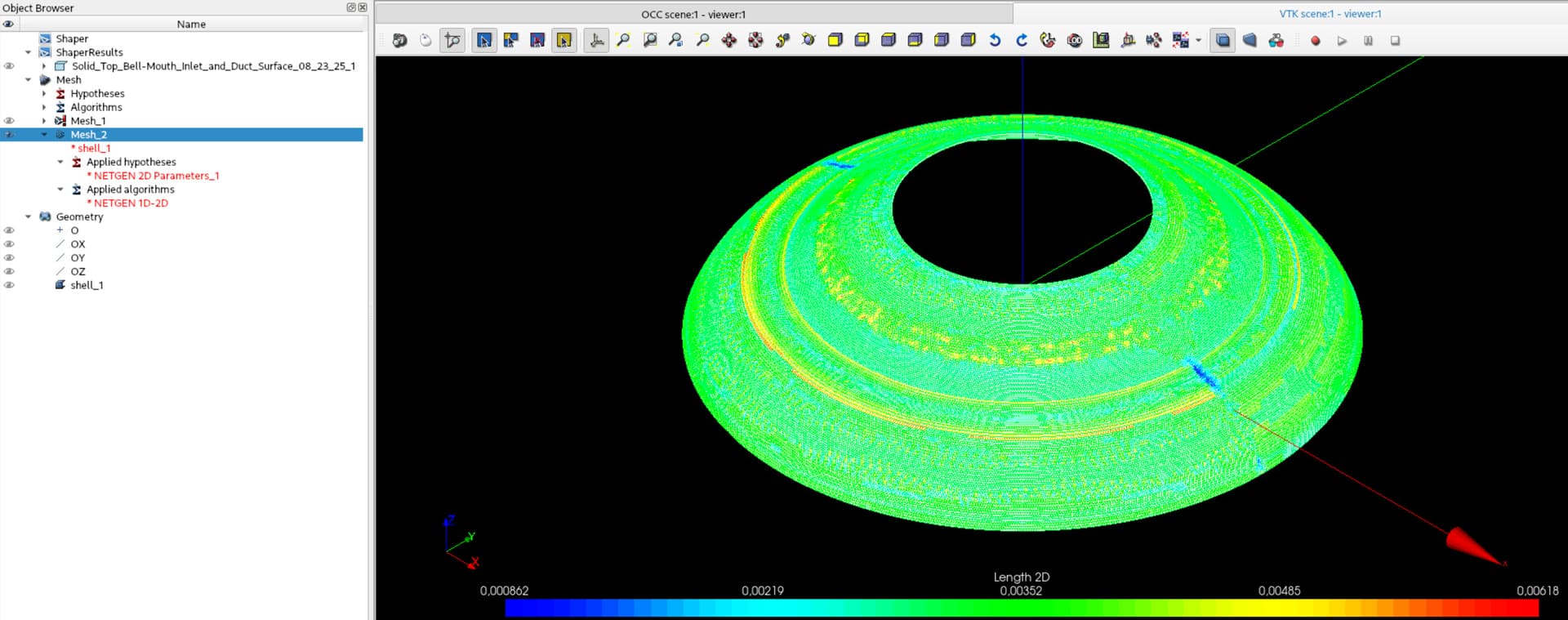Select the Panning tool icon
Image resolution: width=1568 pixels, height=620 pixels.
click(x=728, y=40)
